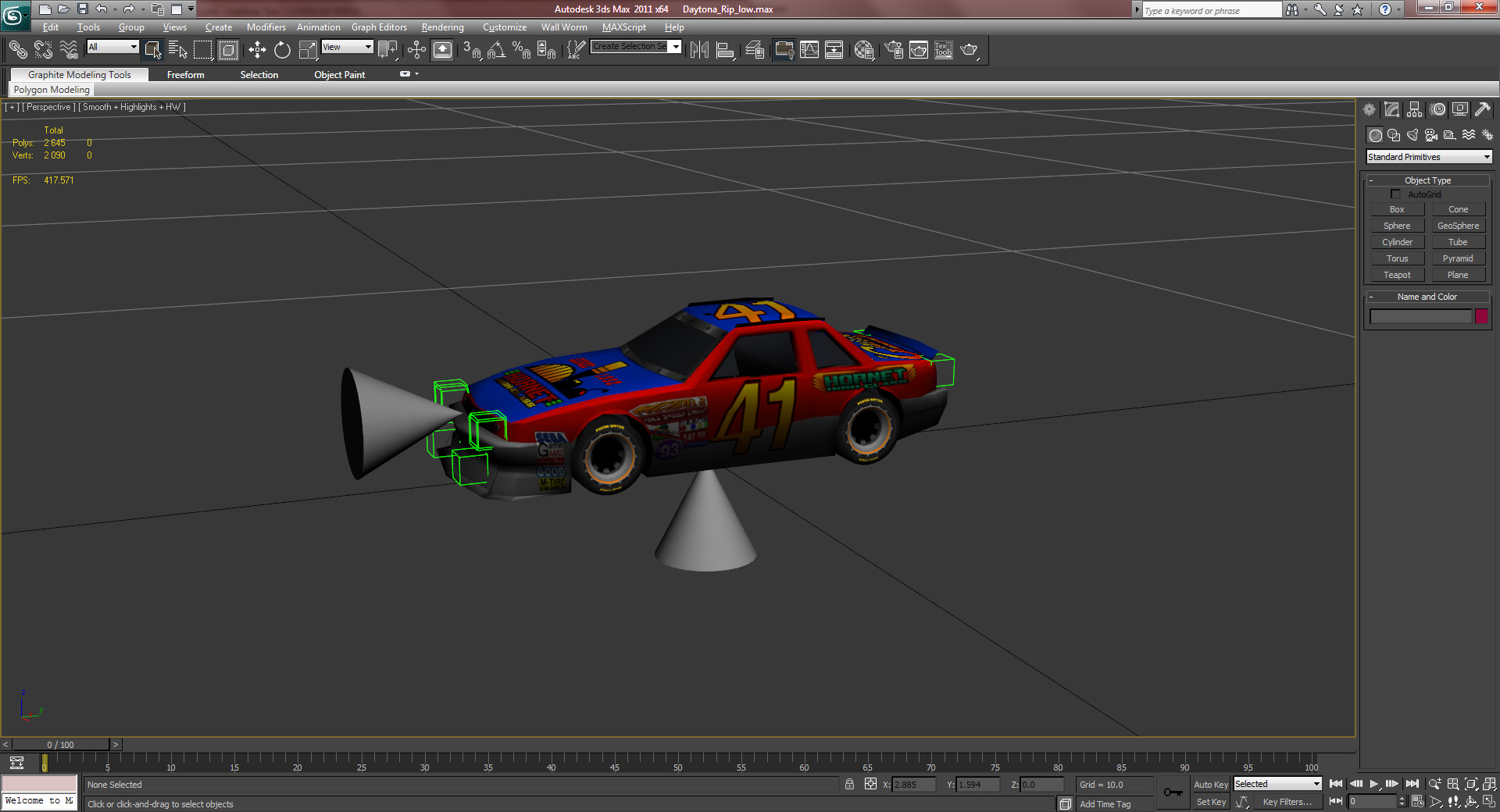1500x812 pixels.
Task: Toggle the Window/Crossing selection mode
Action: click(228, 50)
